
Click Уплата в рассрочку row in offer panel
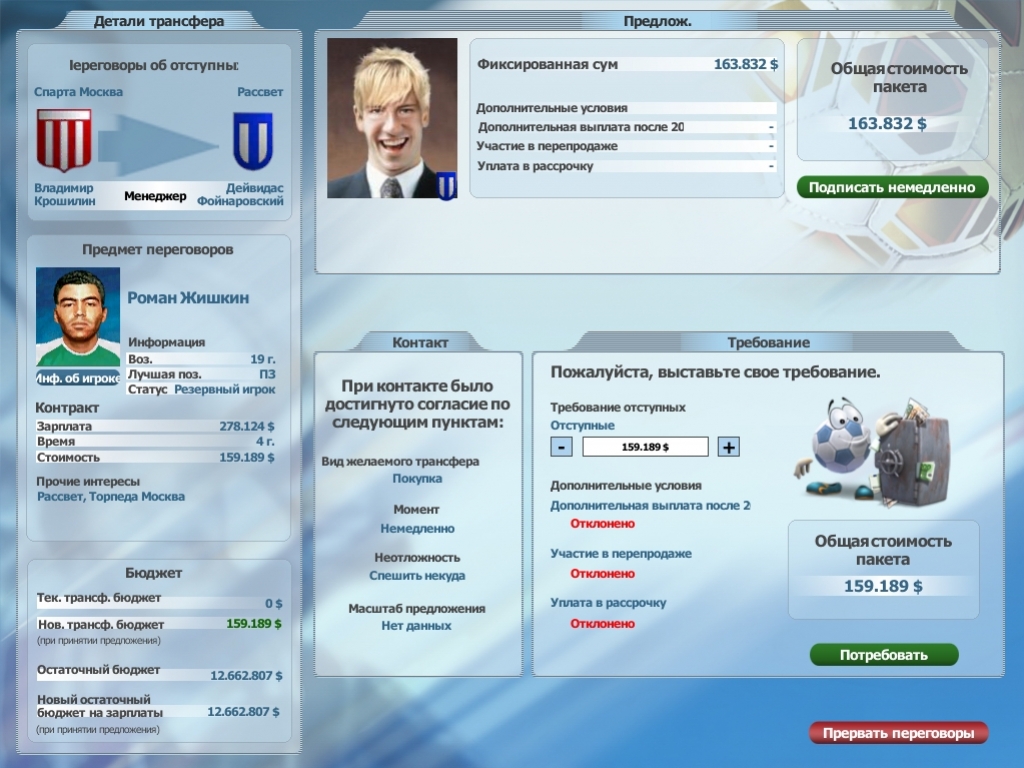click(x=626, y=166)
